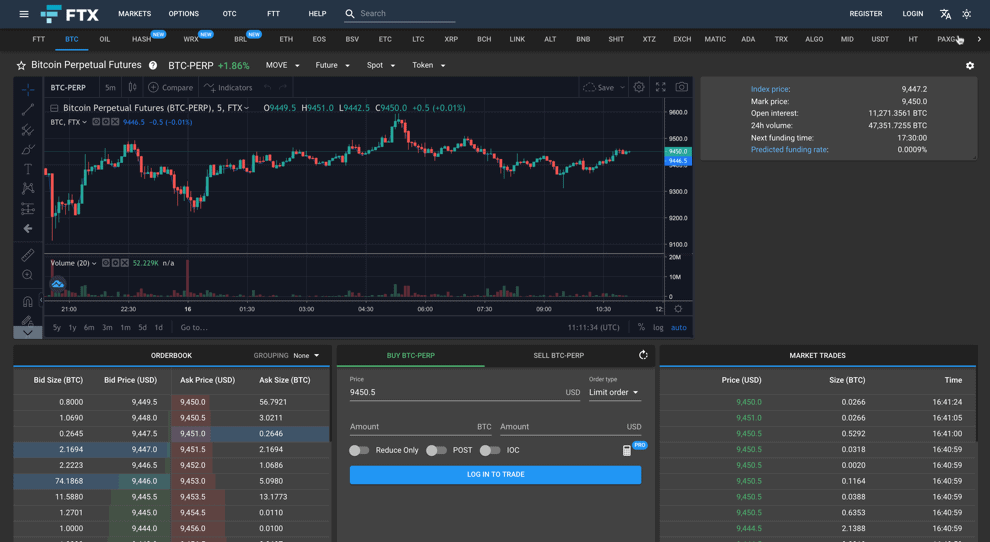Open the MARKETS menu
990x542 pixels.
[134, 13]
